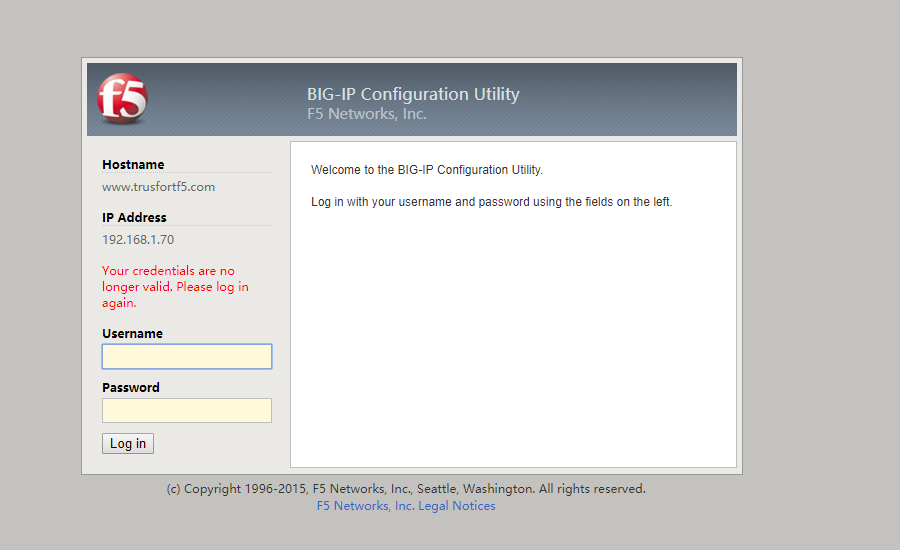The image size is (900, 550).
Task: Click the IP Address heading label
Action: (134, 218)
